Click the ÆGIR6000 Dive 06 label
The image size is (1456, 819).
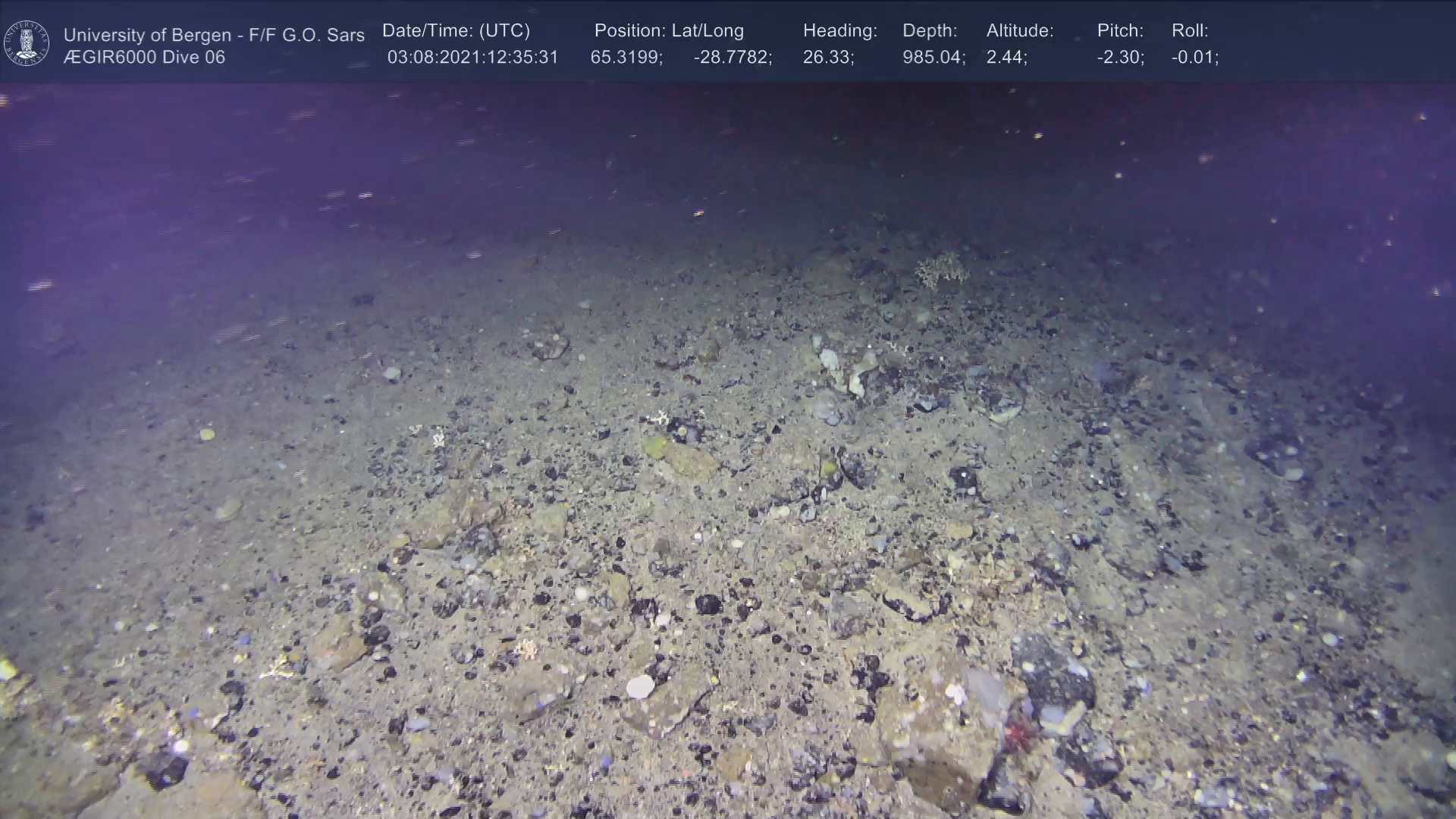(x=144, y=58)
